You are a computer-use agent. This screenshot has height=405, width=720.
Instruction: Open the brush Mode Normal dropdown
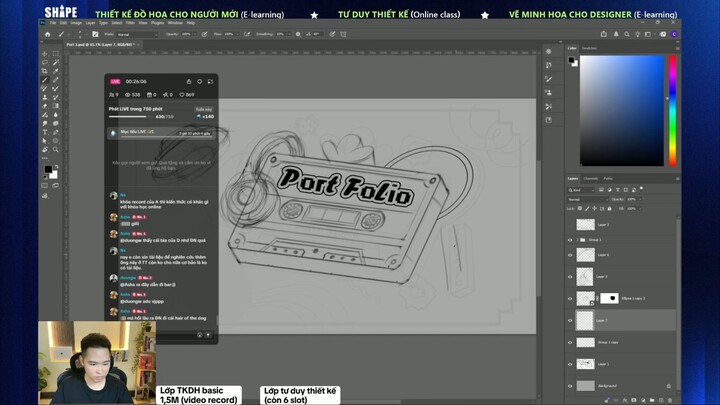coord(137,34)
